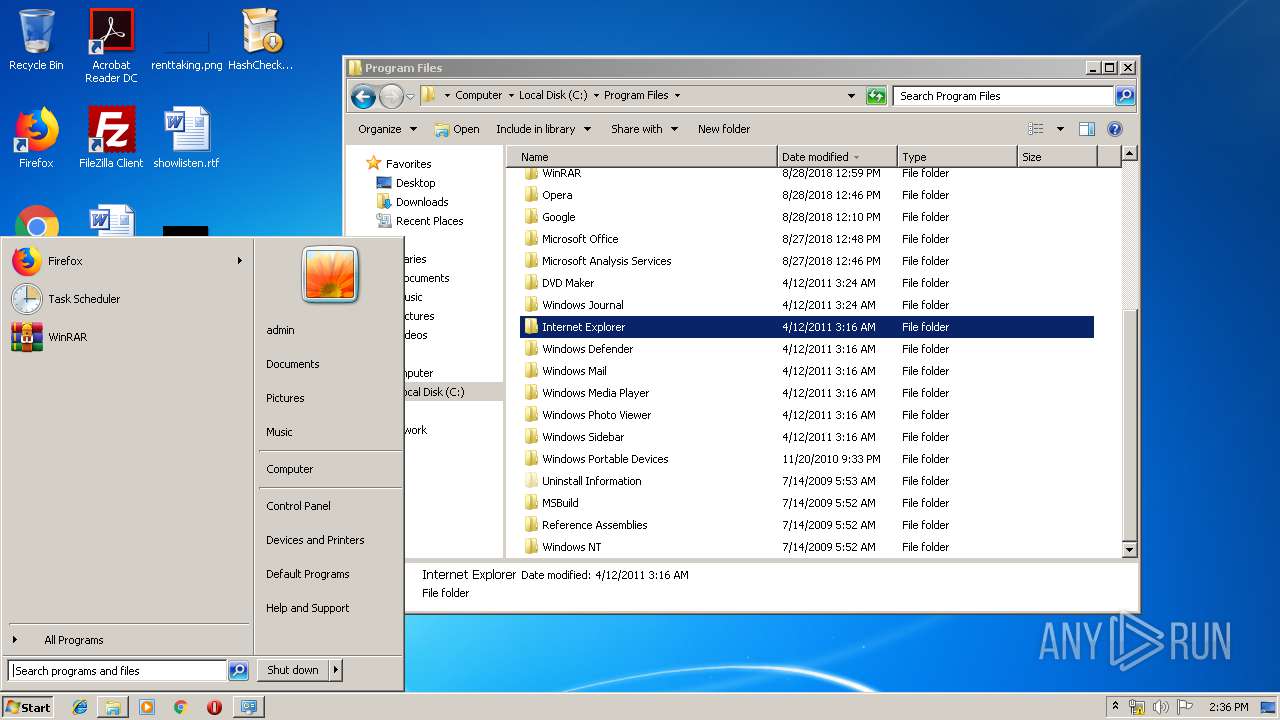Open recent pages dropdown arrow
1280x720 pixels.
click(410, 97)
